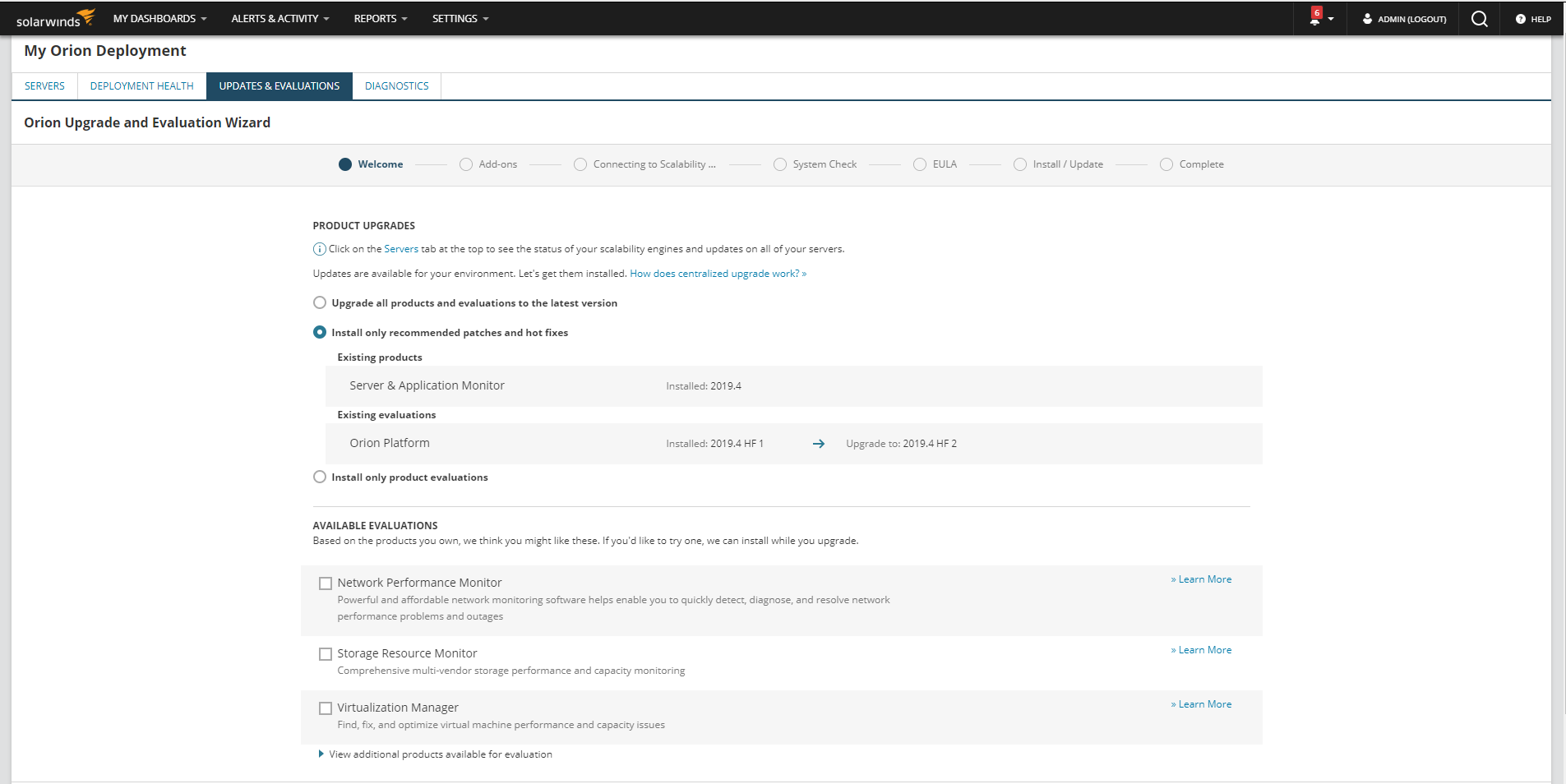The width and height of the screenshot is (1566, 784).
Task: Click the admin user icon
Action: tap(1367, 19)
